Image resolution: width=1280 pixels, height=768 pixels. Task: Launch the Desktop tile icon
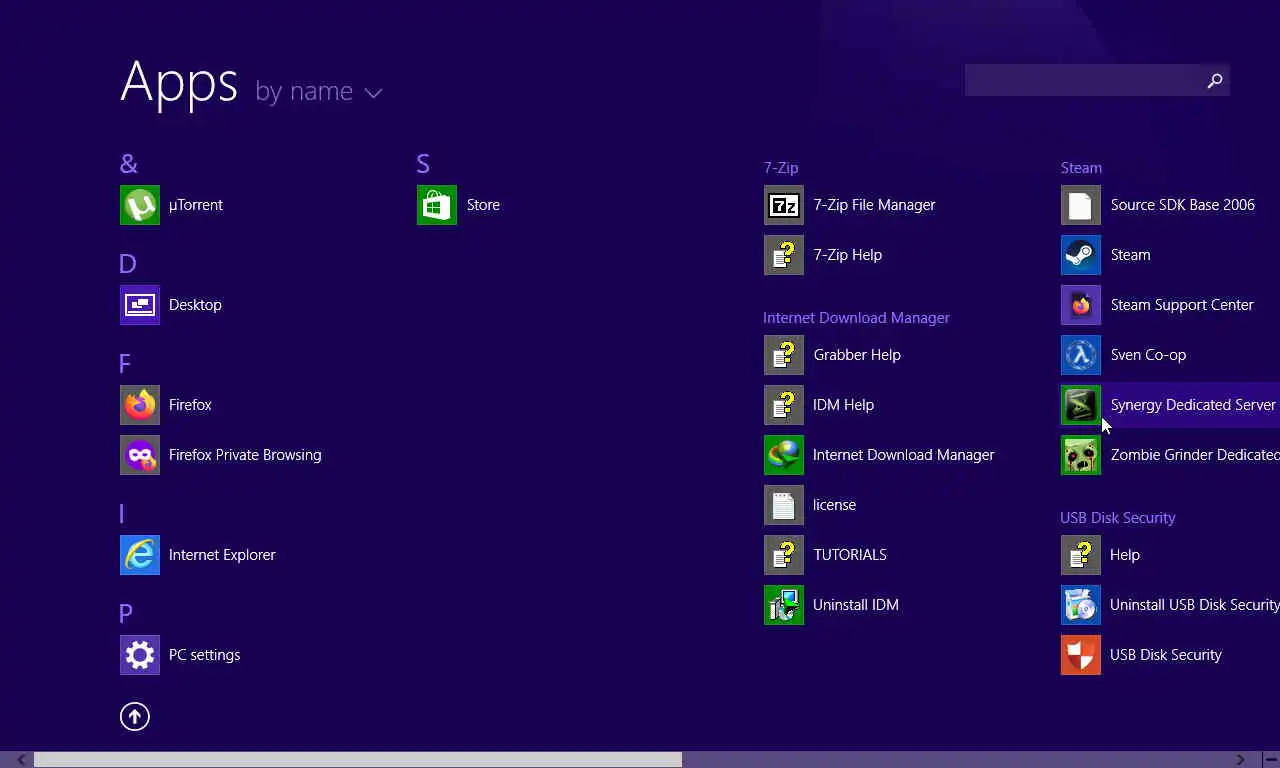pos(140,305)
